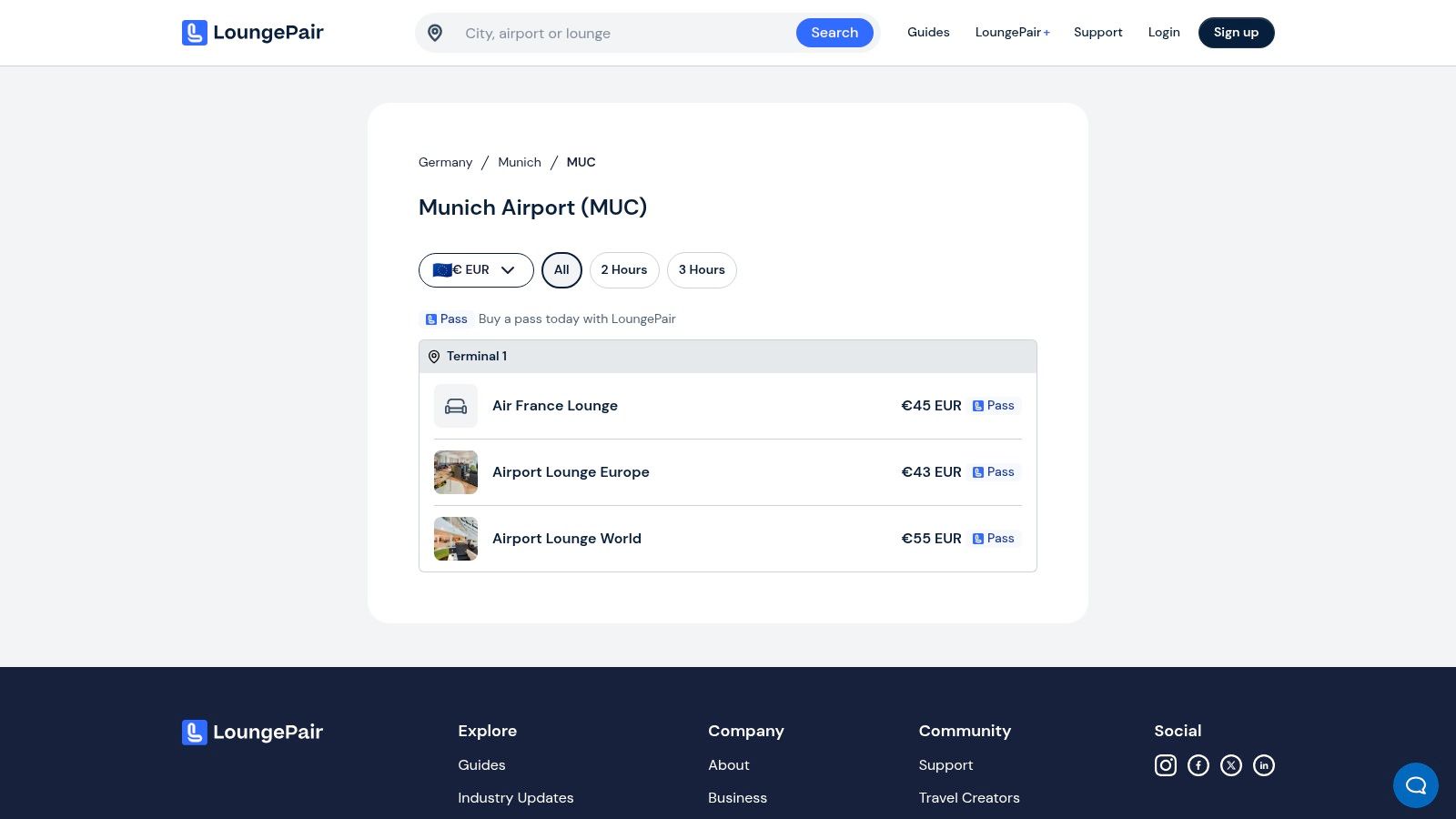Click the Airport Lounge Europe thumbnail

455,471
